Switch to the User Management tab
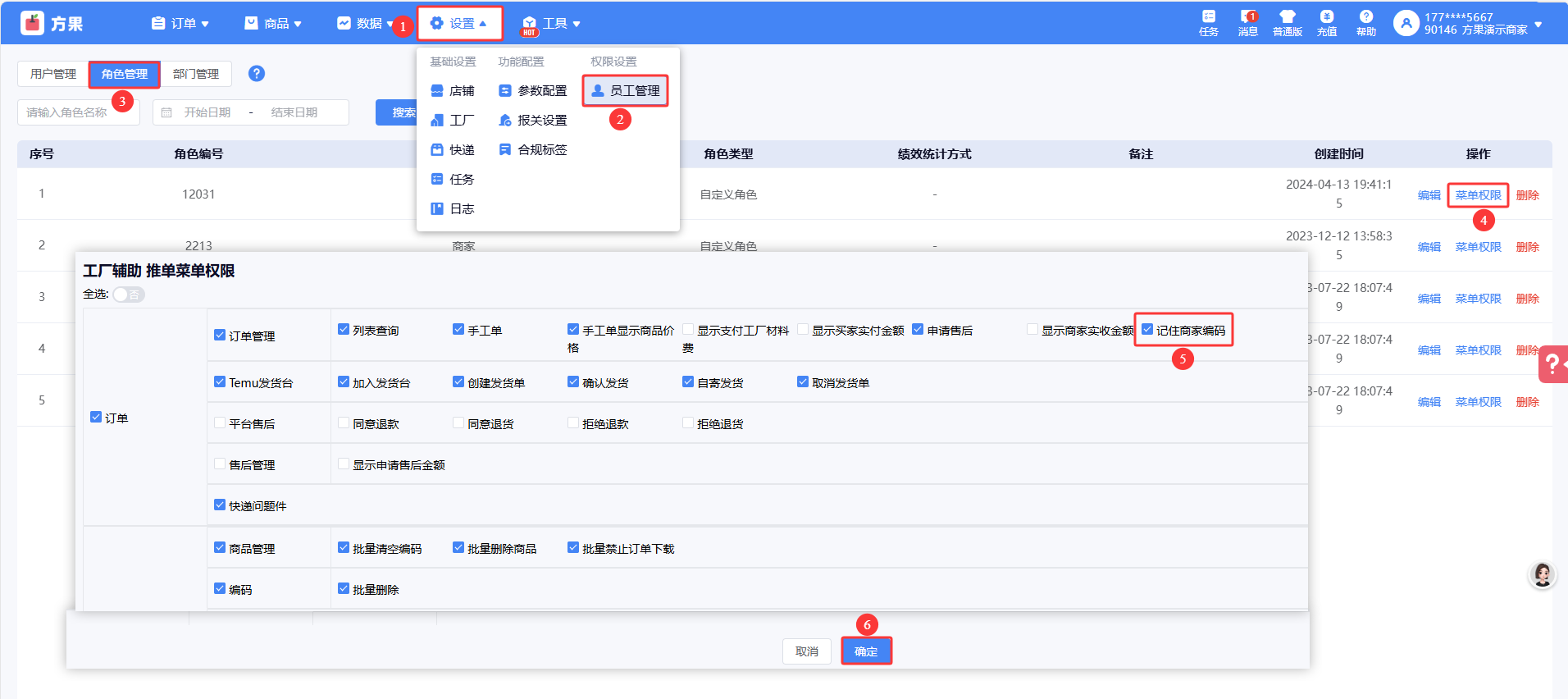 53,74
